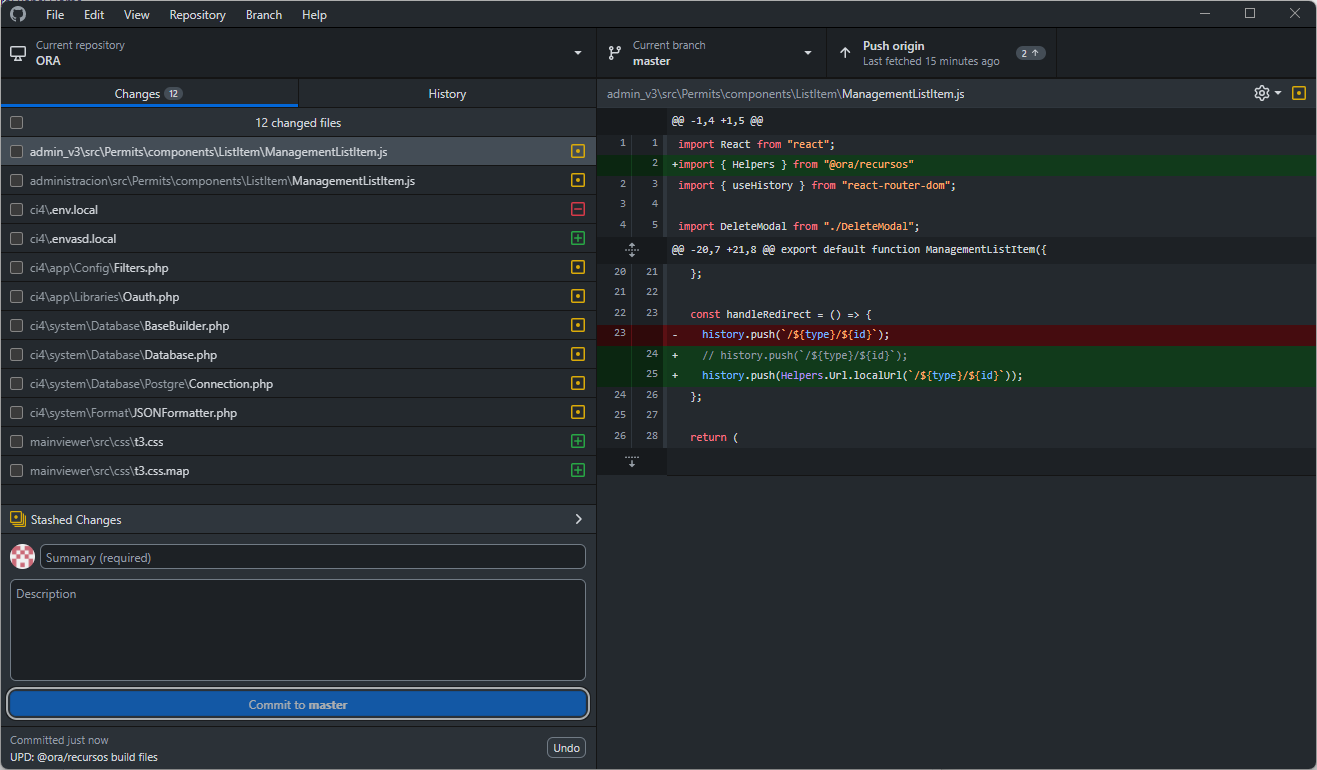Select added diff line 25 Helpers.Url.localUrl
Image resolution: width=1317 pixels, height=770 pixels.
coord(991,375)
